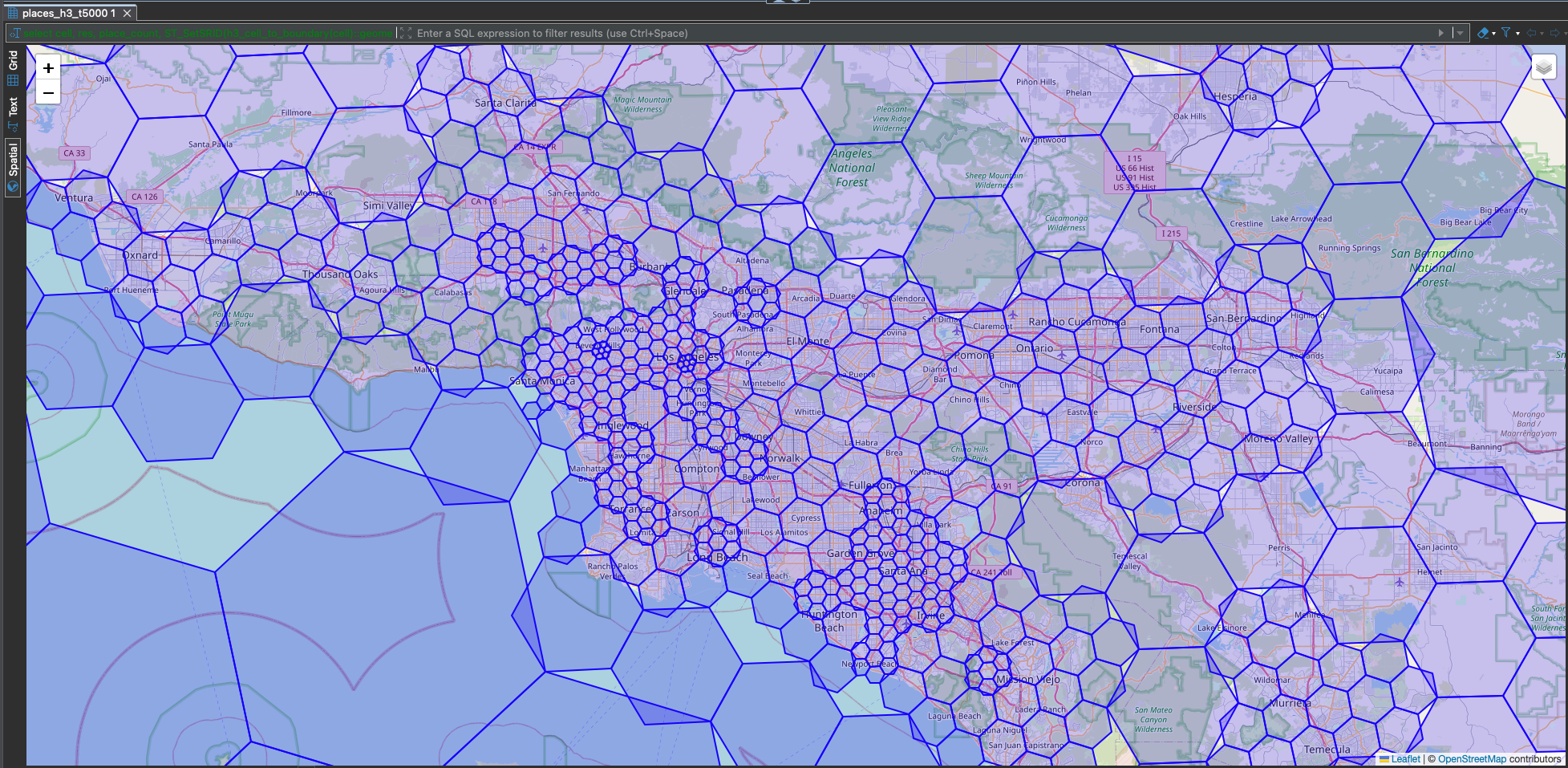Expand the dropdown next to funnel icon
1568x768 pixels.
[x=1517, y=34]
